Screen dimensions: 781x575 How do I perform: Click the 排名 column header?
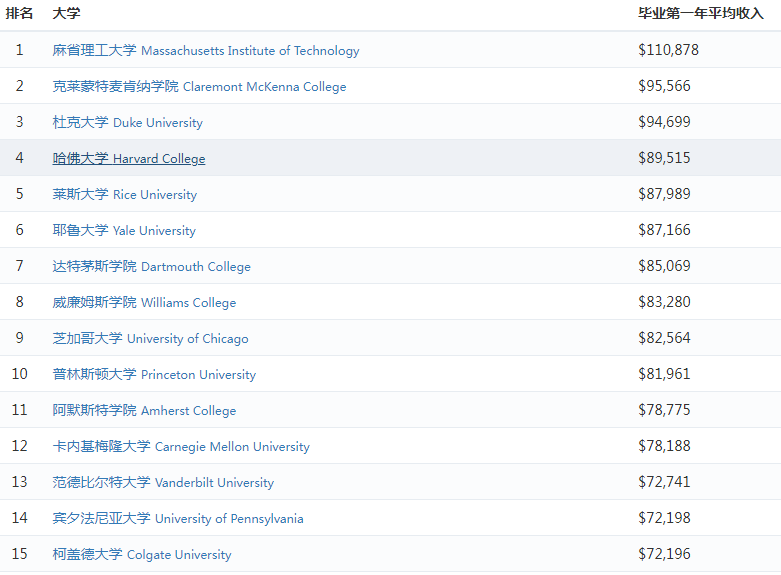20,14
